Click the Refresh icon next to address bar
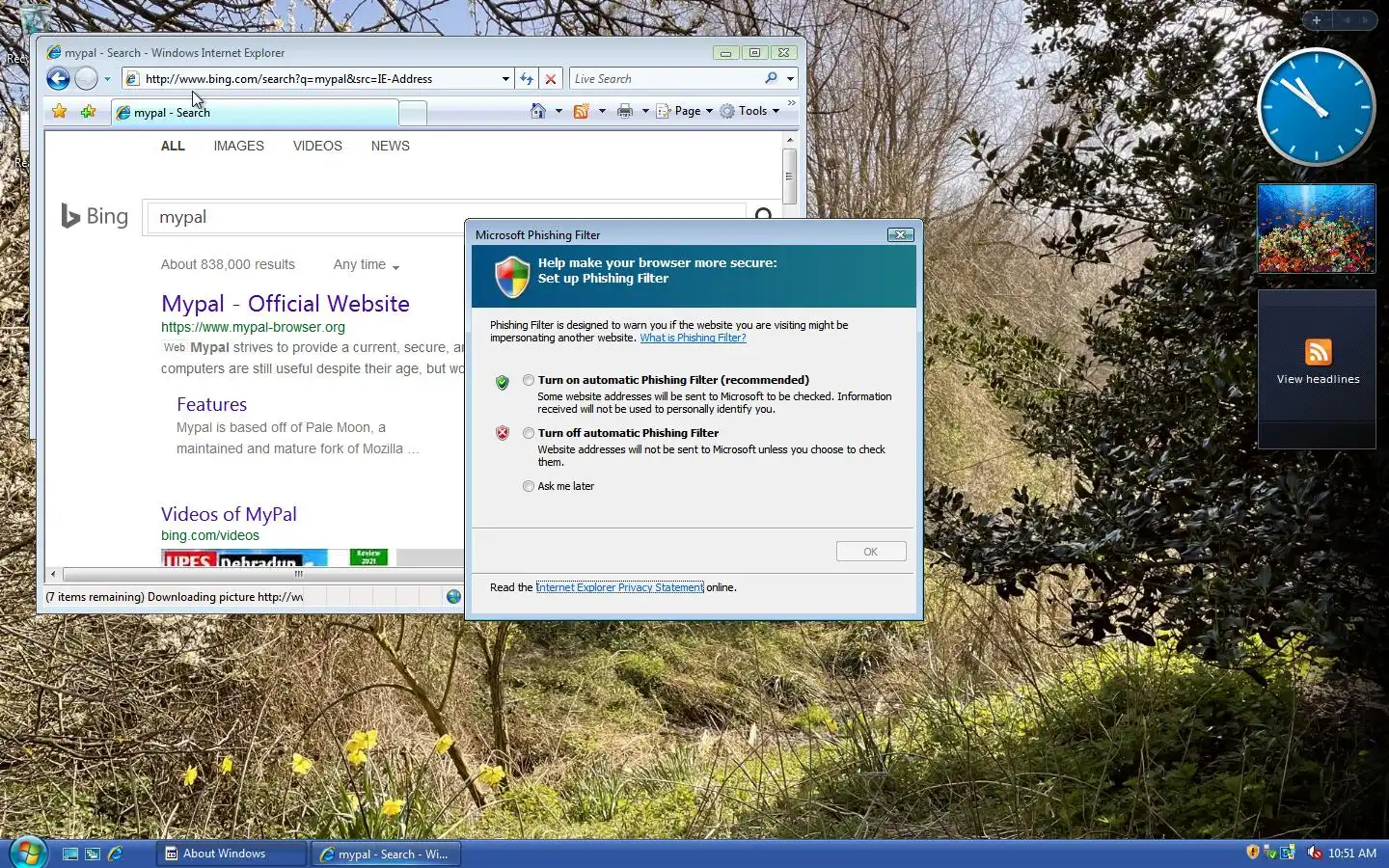Image resolution: width=1389 pixels, height=868 pixels. 527,79
